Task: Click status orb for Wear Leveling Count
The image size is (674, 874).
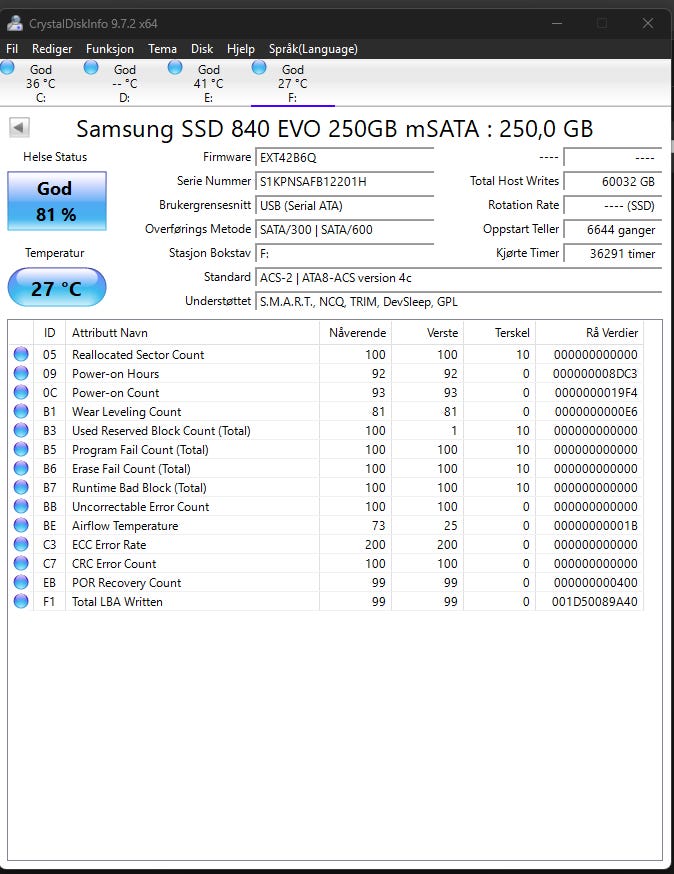Action: coord(21,411)
